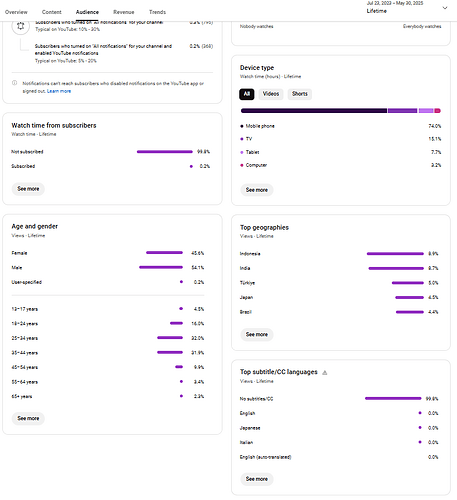Select the All device type filter
This screenshot has height=500, width=457.
[x=247, y=94]
